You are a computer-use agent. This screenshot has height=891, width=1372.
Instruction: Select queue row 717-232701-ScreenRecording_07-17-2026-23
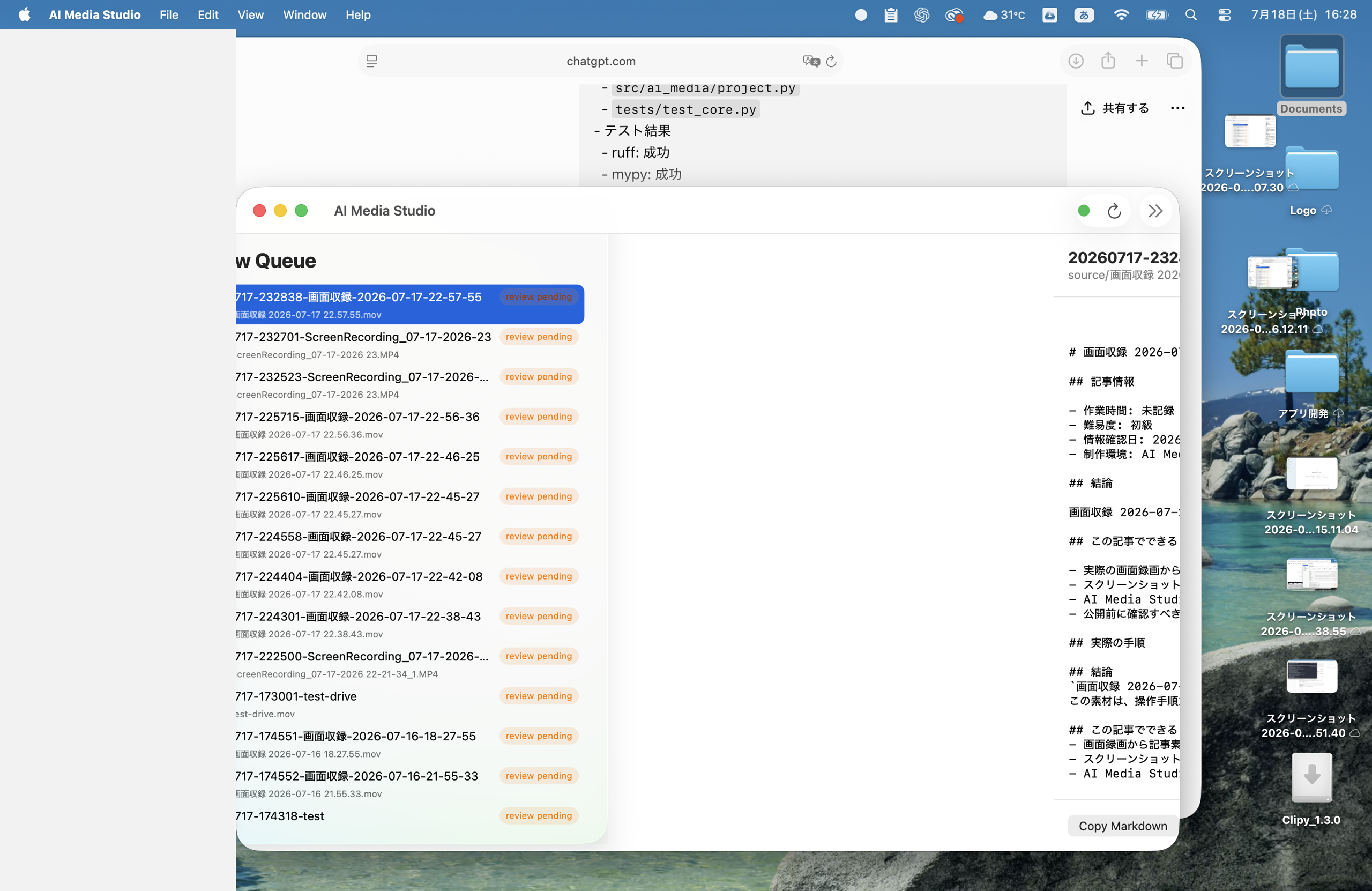coord(410,344)
